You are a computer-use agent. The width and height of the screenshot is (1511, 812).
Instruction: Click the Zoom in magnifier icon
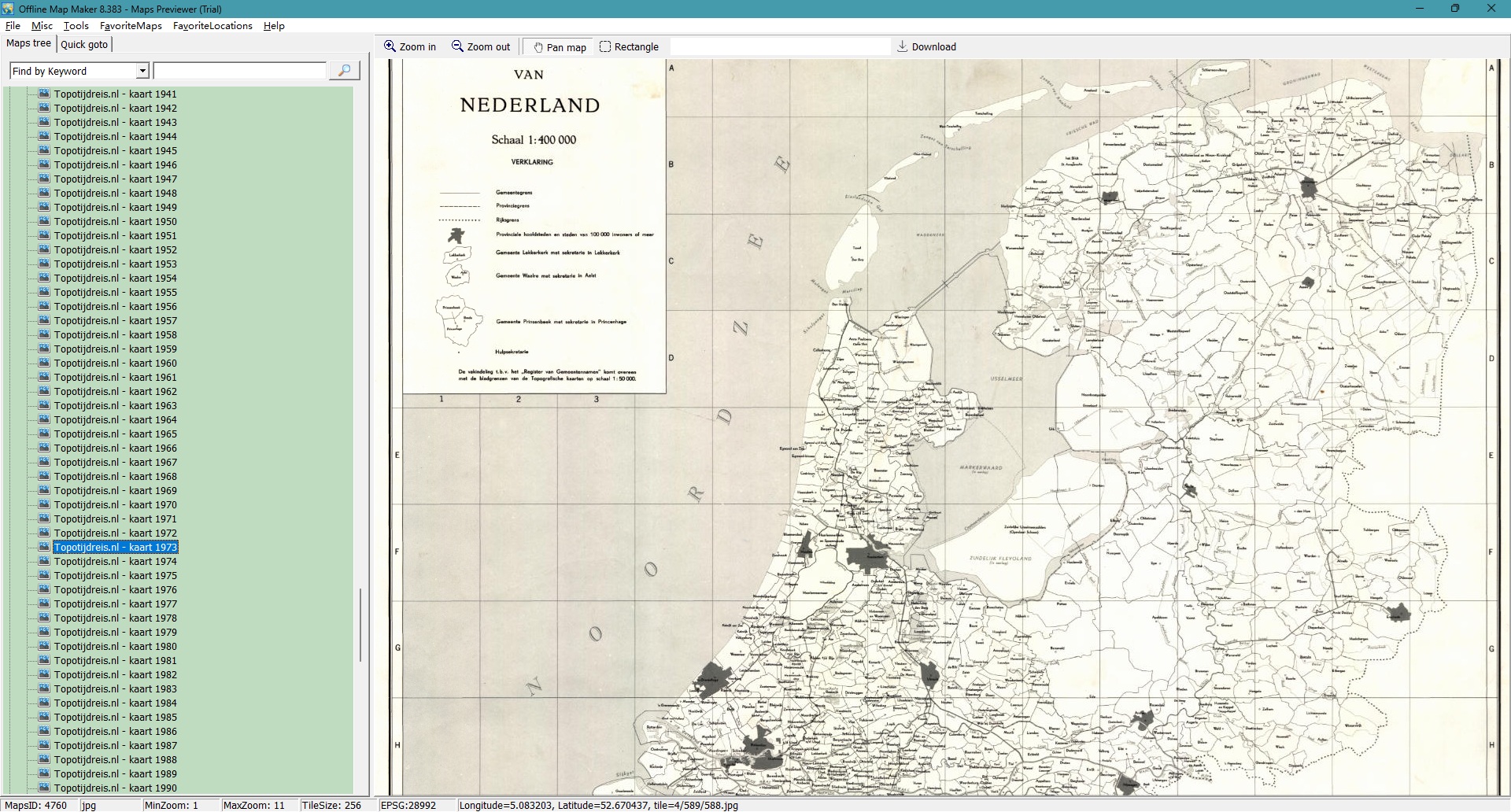point(390,46)
